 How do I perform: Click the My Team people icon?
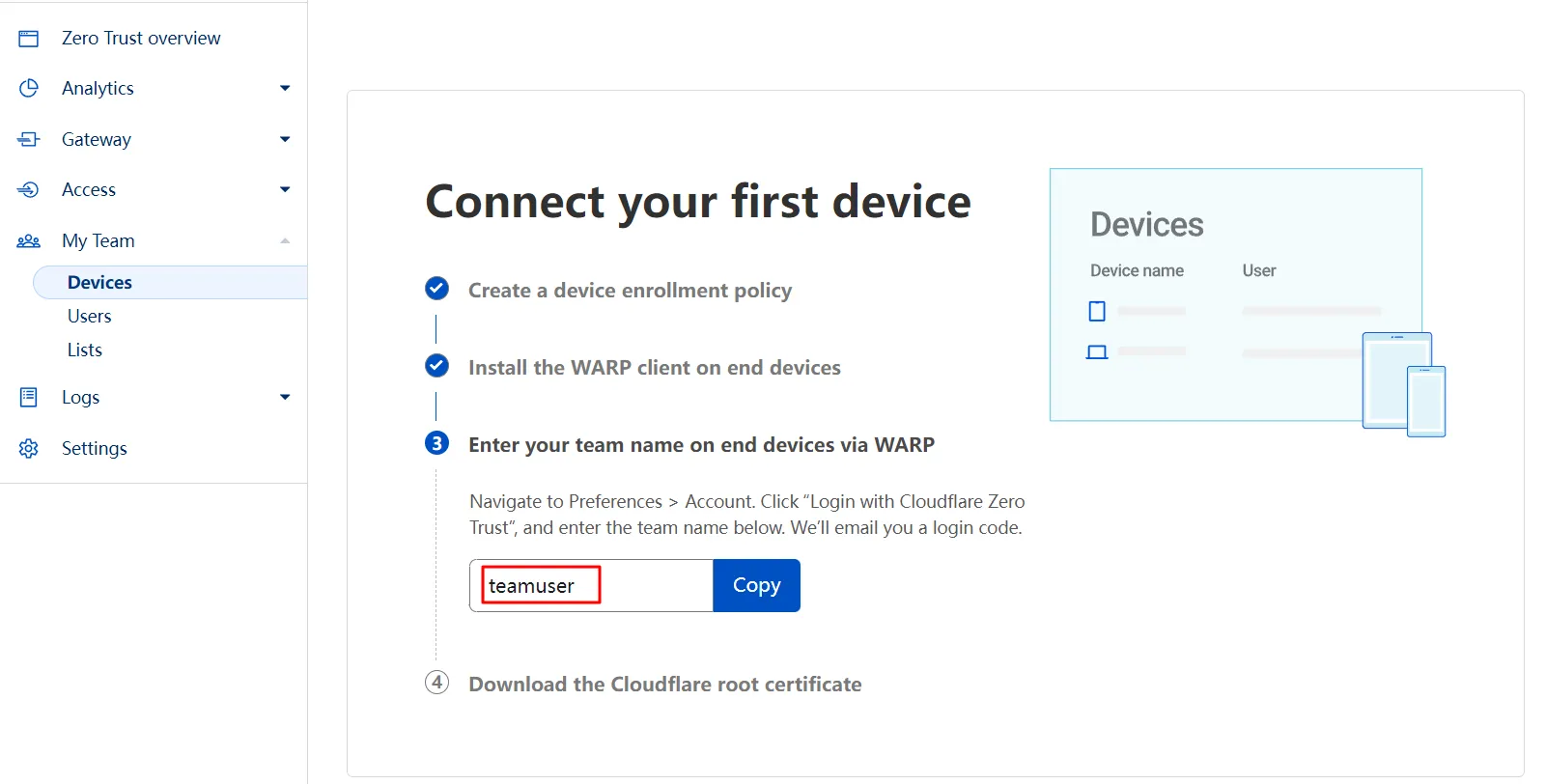tap(29, 240)
